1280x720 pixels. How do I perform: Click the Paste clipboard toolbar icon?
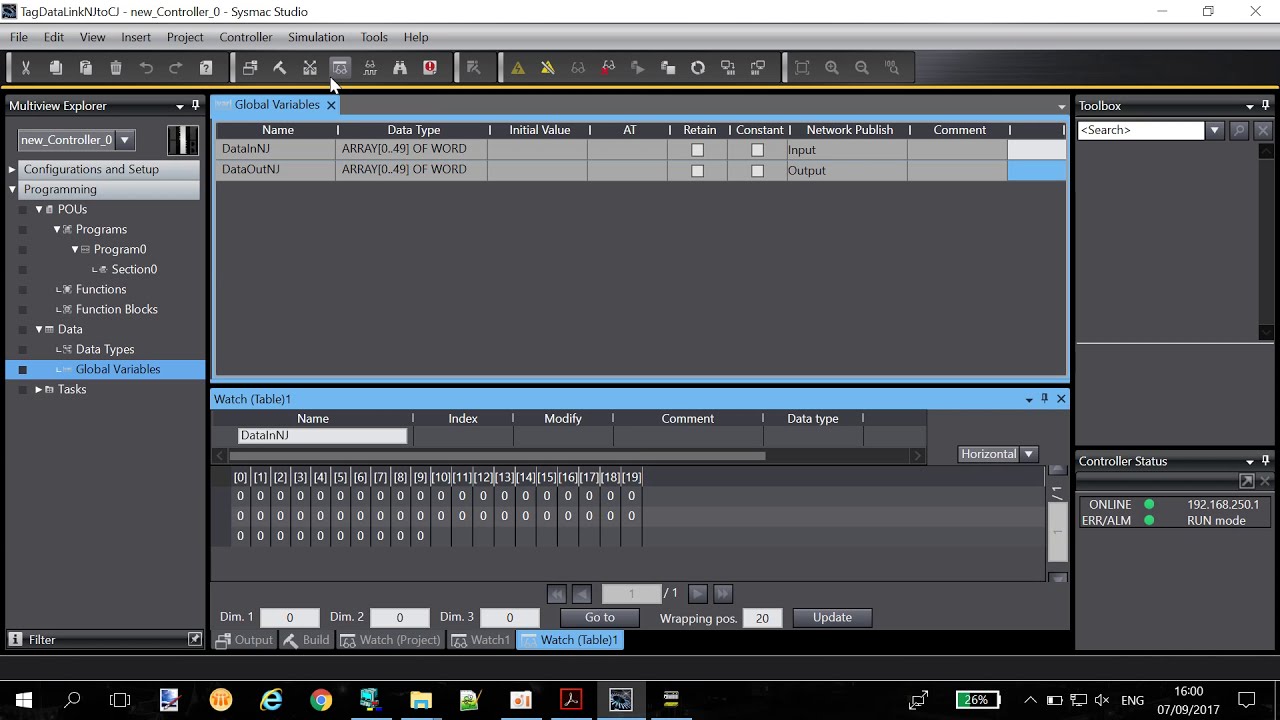tap(86, 68)
